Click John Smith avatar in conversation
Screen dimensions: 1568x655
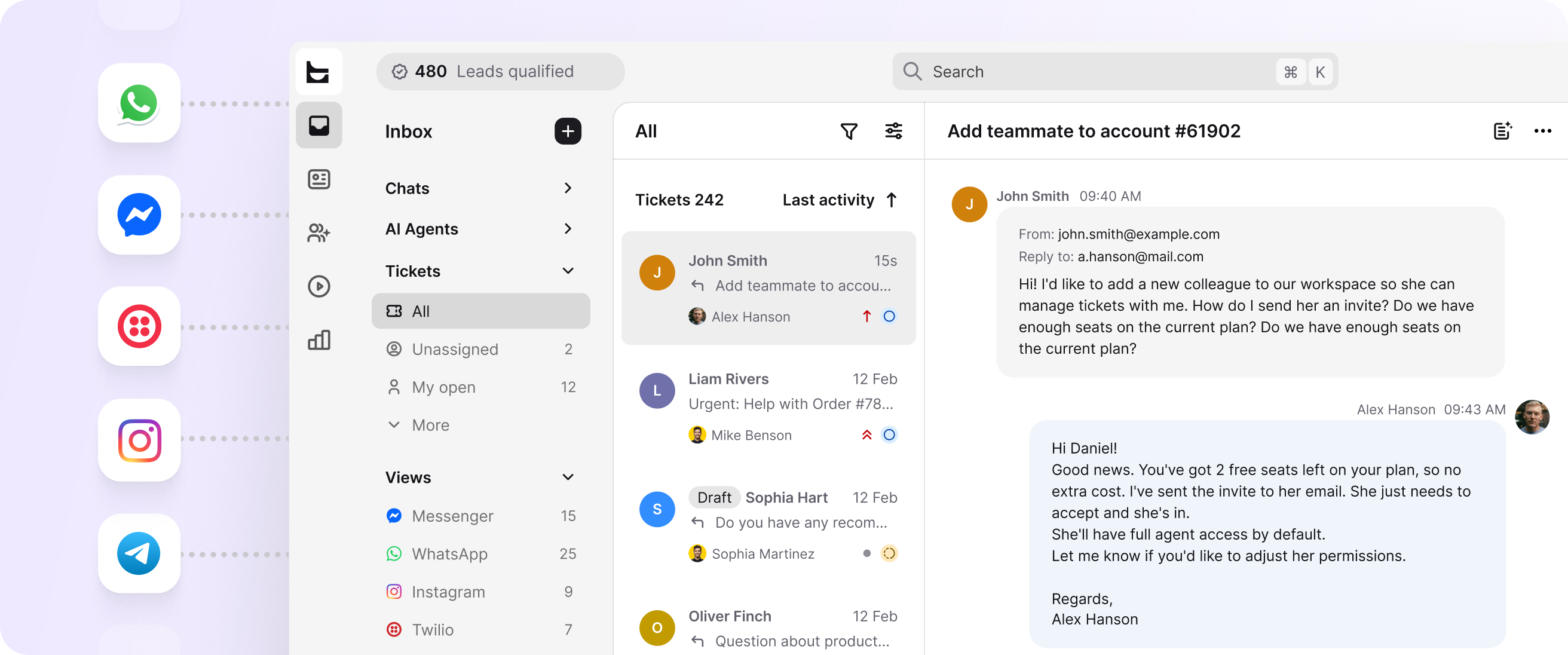pyautogui.click(x=969, y=204)
